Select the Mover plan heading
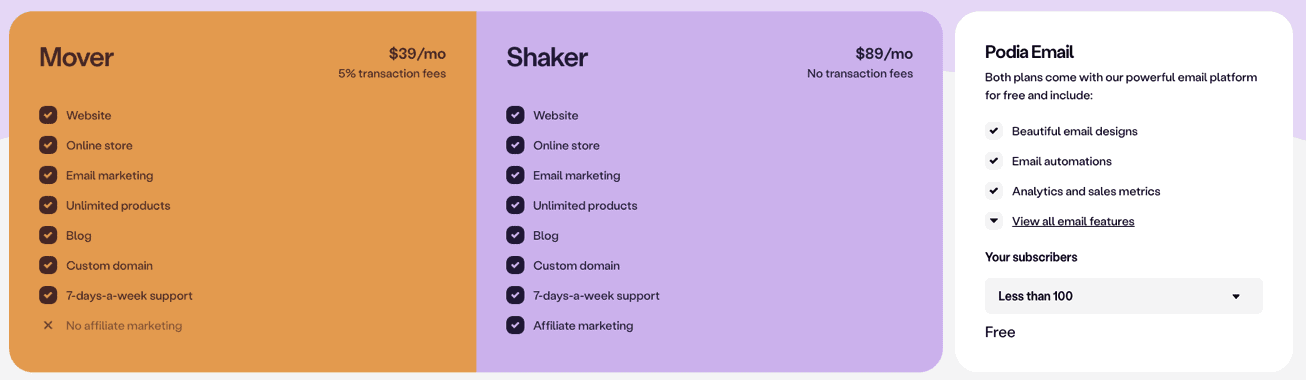1306x380 pixels. click(77, 57)
